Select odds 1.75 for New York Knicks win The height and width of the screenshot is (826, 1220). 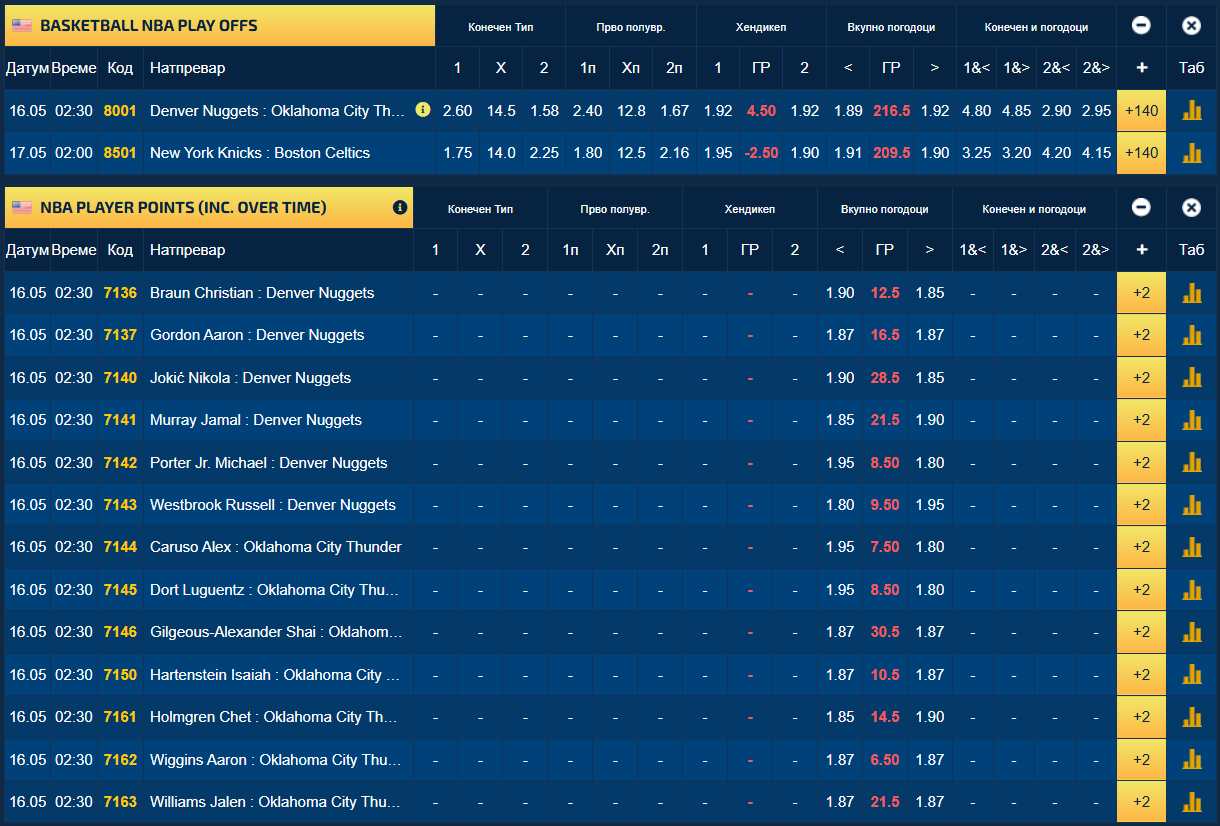coord(457,153)
